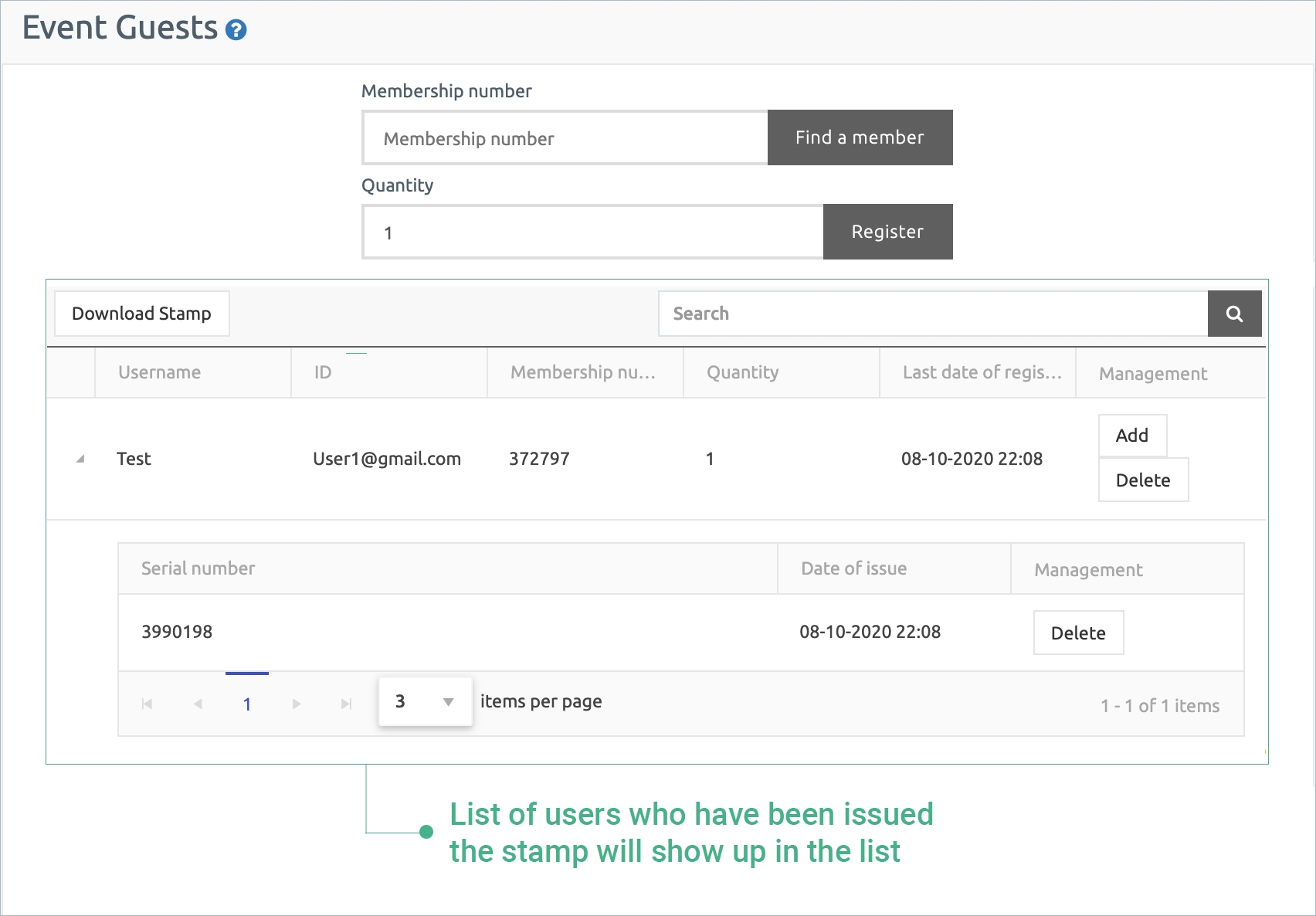Sort by Date of issue header
1316x916 pixels.
click(x=894, y=568)
